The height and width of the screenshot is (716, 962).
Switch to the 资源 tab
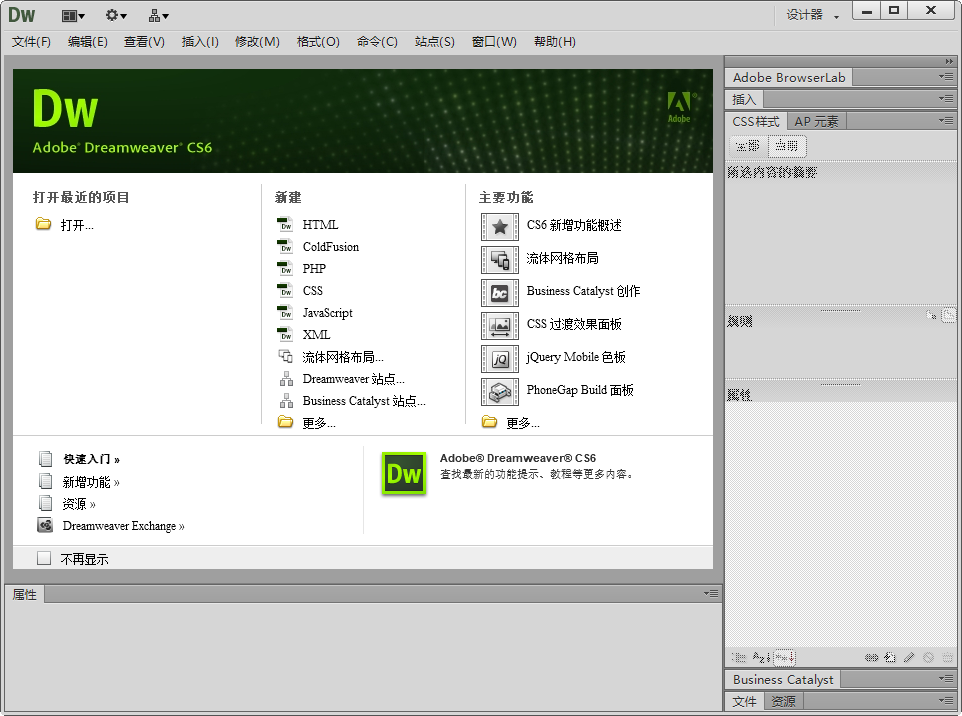783,701
